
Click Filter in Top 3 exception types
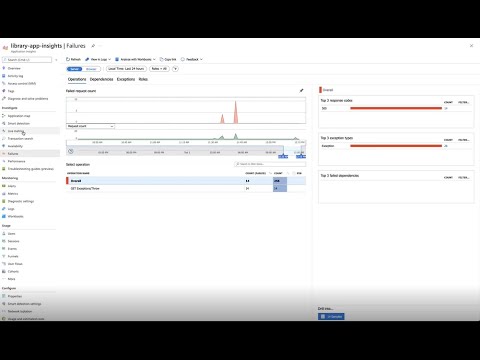tap(463, 140)
